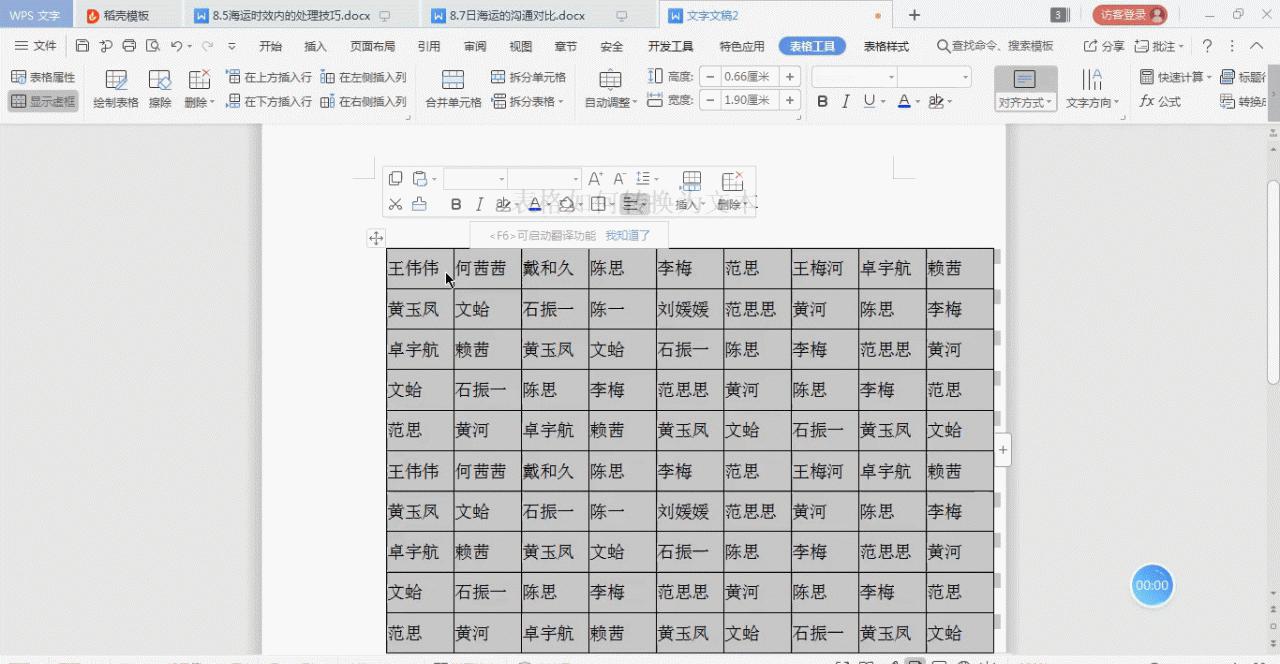Click the Help question mark icon
1280x664 pixels.
tap(1207, 46)
